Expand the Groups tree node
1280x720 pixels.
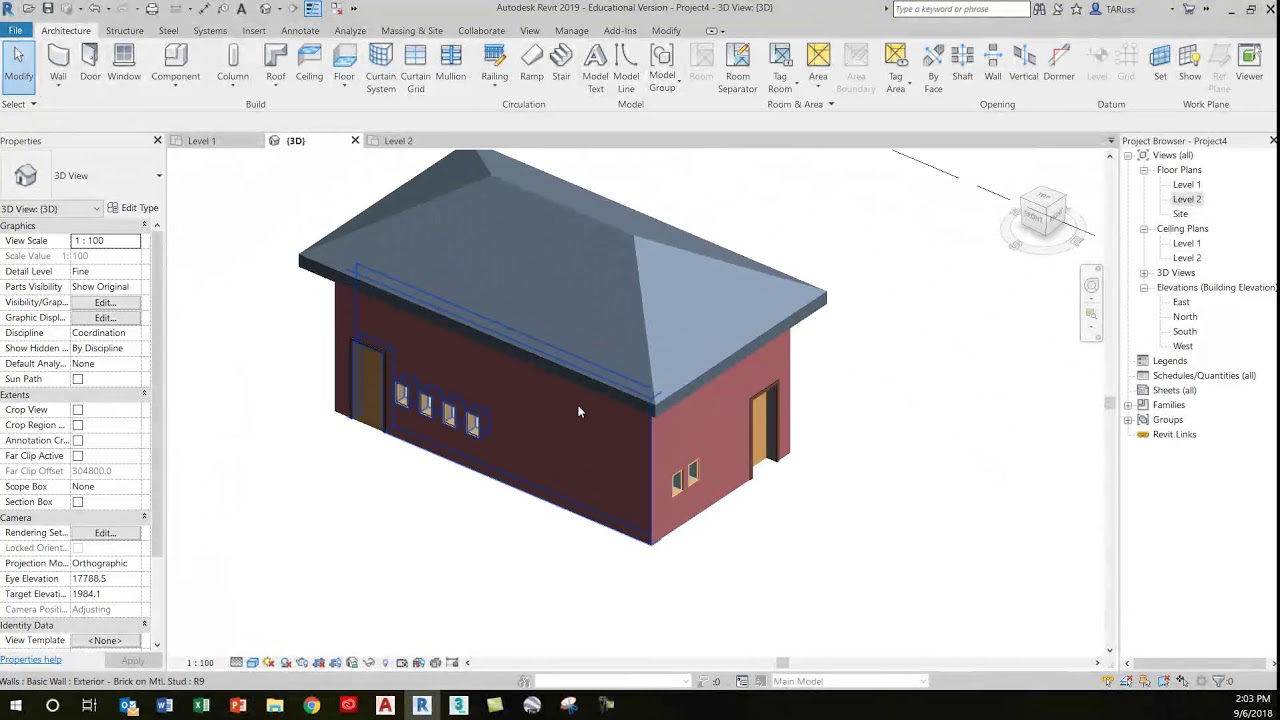1129,420
